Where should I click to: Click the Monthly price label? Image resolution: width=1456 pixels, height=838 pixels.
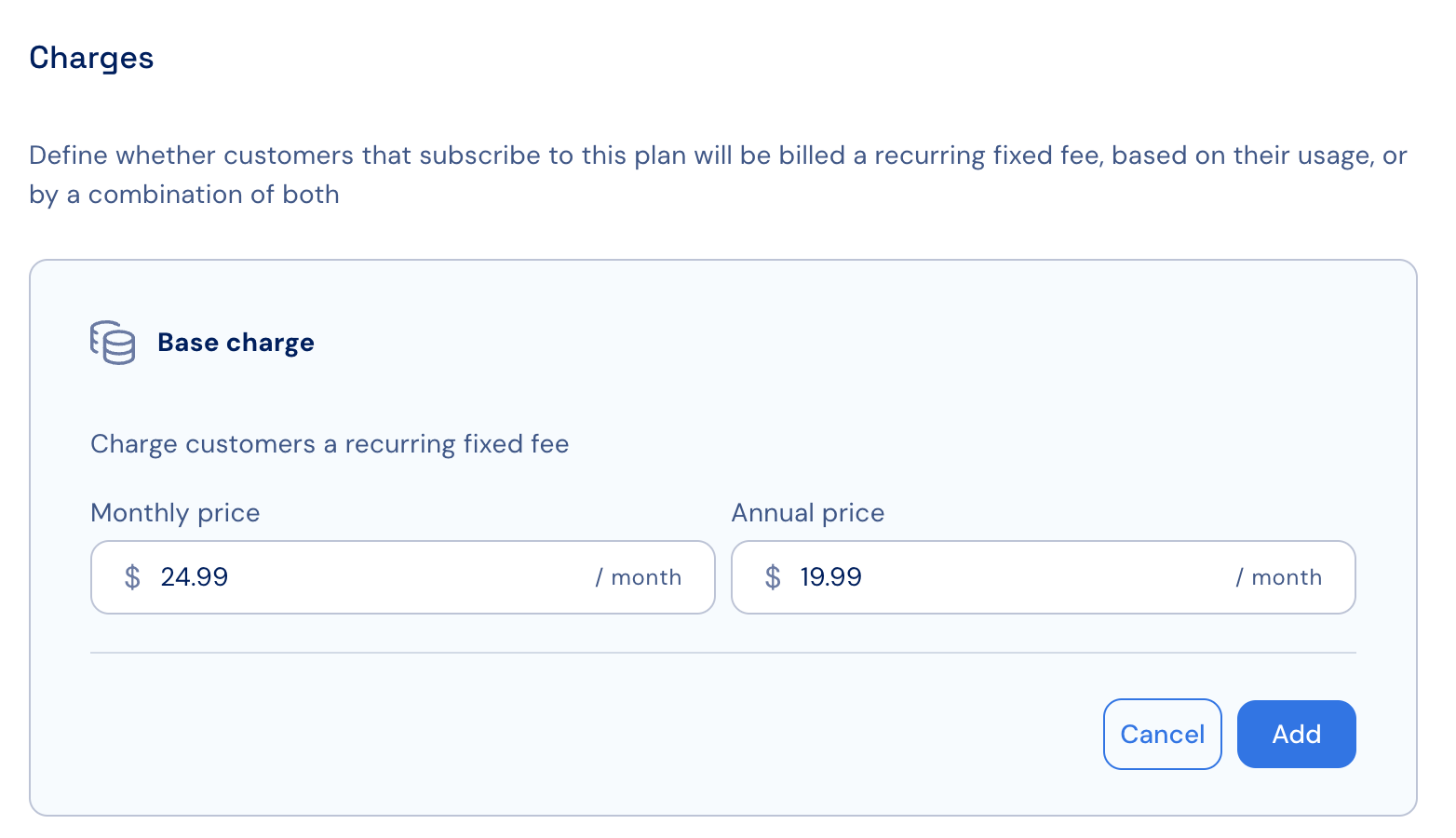(x=175, y=513)
